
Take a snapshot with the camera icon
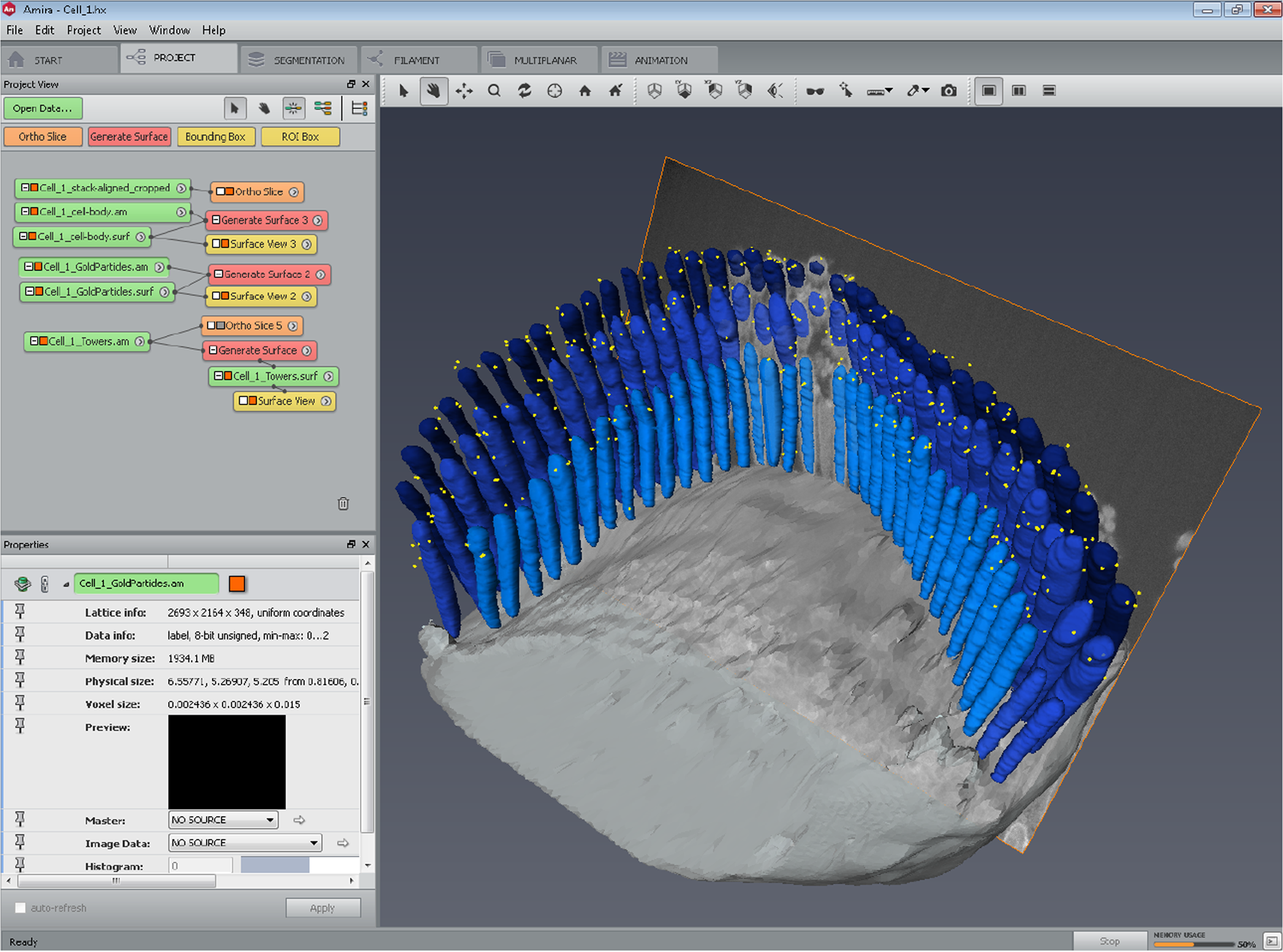(x=948, y=91)
